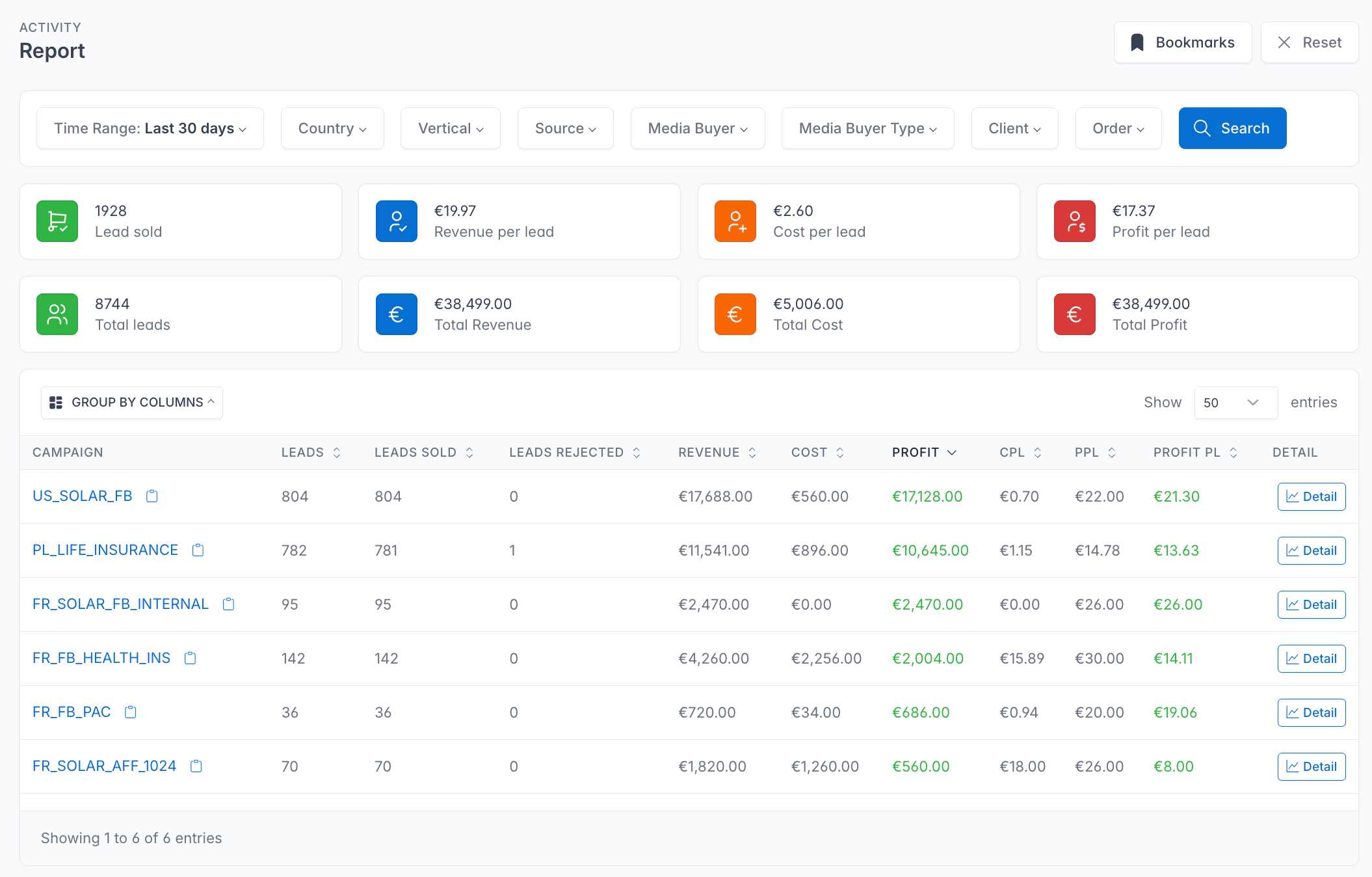The height and width of the screenshot is (877, 1372).
Task: Open the US_SOLAR_FB campaign link
Action: (x=83, y=496)
